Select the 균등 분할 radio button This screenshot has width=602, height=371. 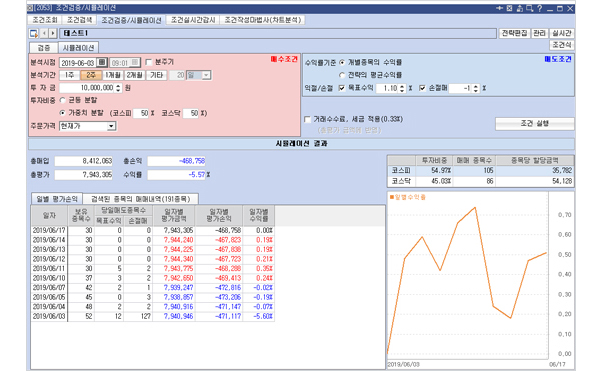(x=63, y=100)
